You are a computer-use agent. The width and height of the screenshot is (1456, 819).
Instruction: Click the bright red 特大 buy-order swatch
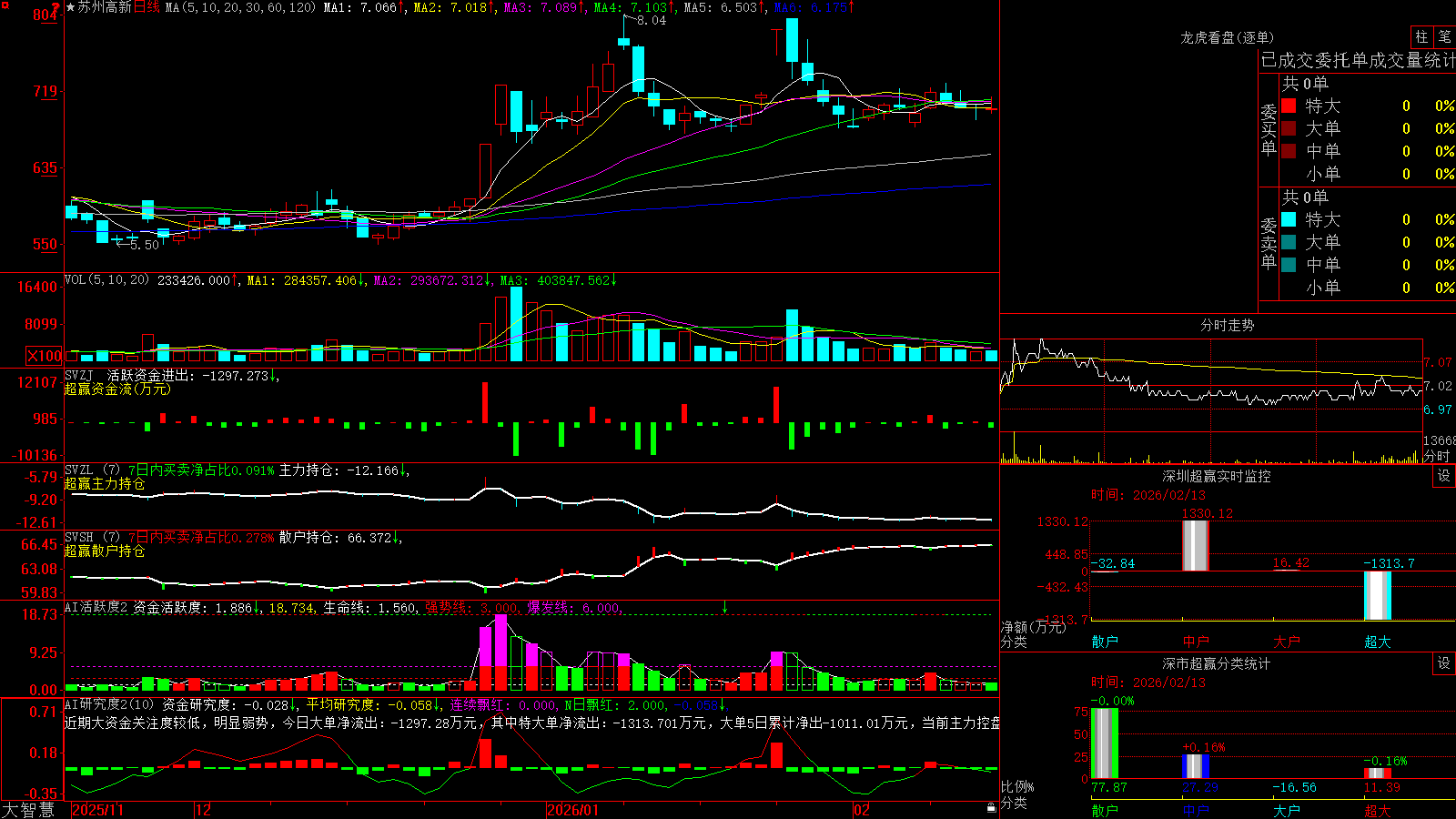[x=1289, y=106]
